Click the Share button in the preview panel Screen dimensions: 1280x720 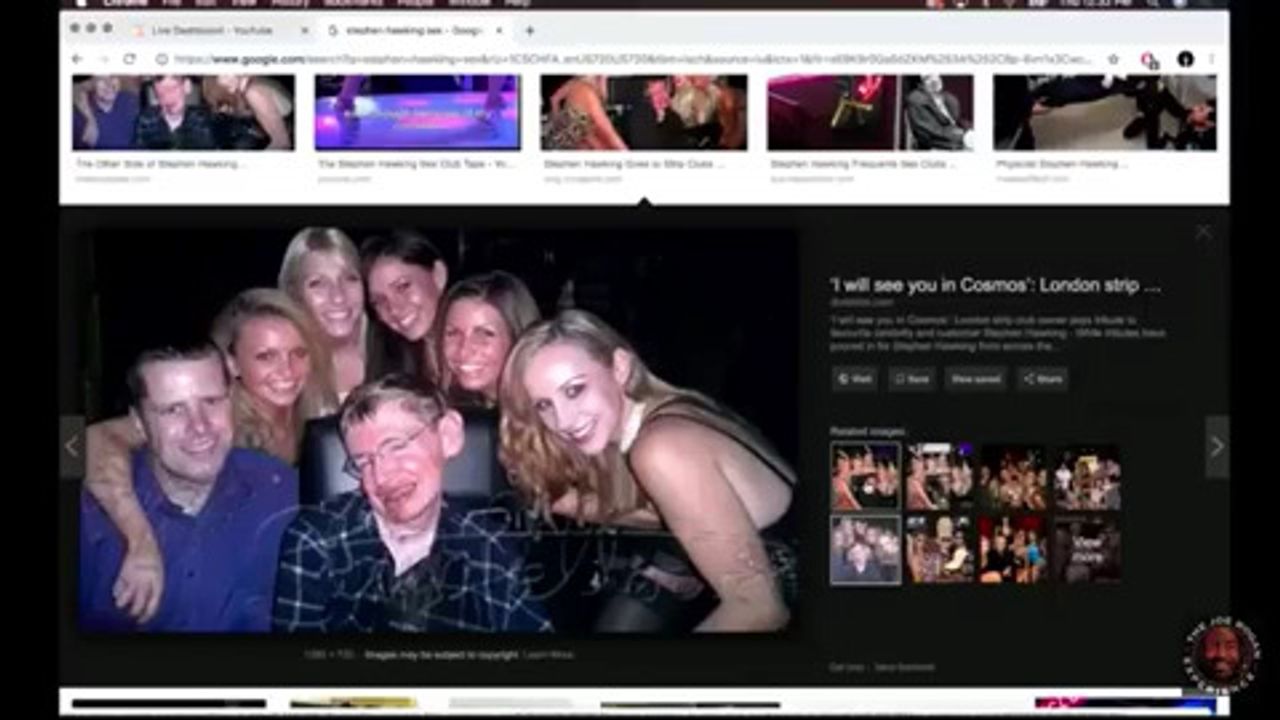coord(1042,379)
